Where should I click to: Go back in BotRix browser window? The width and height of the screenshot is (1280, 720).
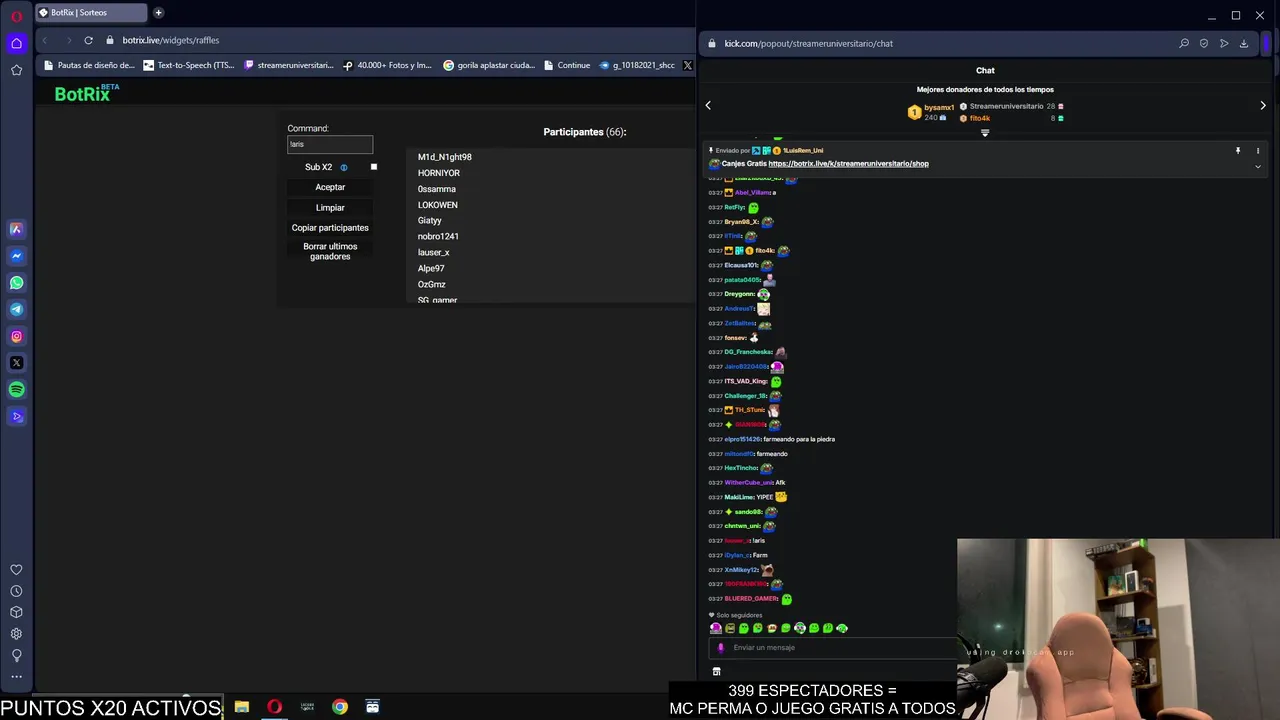tap(44, 40)
